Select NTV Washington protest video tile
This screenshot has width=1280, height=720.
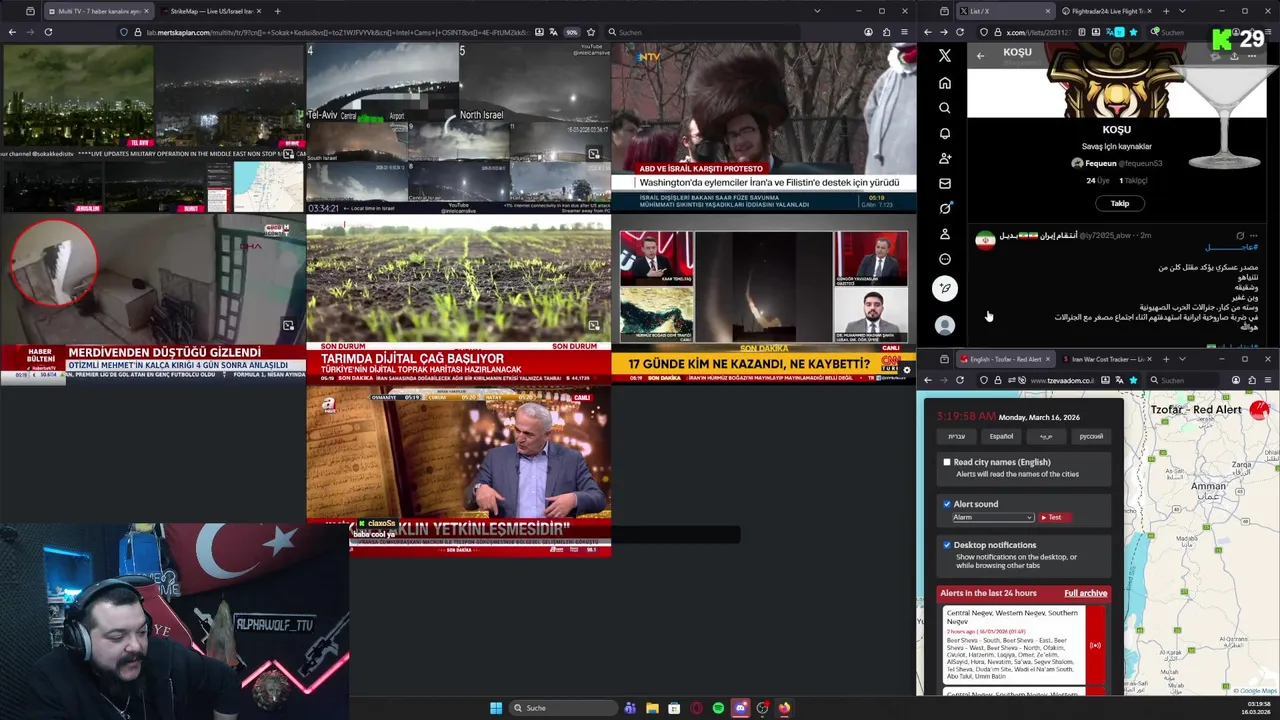(764, 127)
